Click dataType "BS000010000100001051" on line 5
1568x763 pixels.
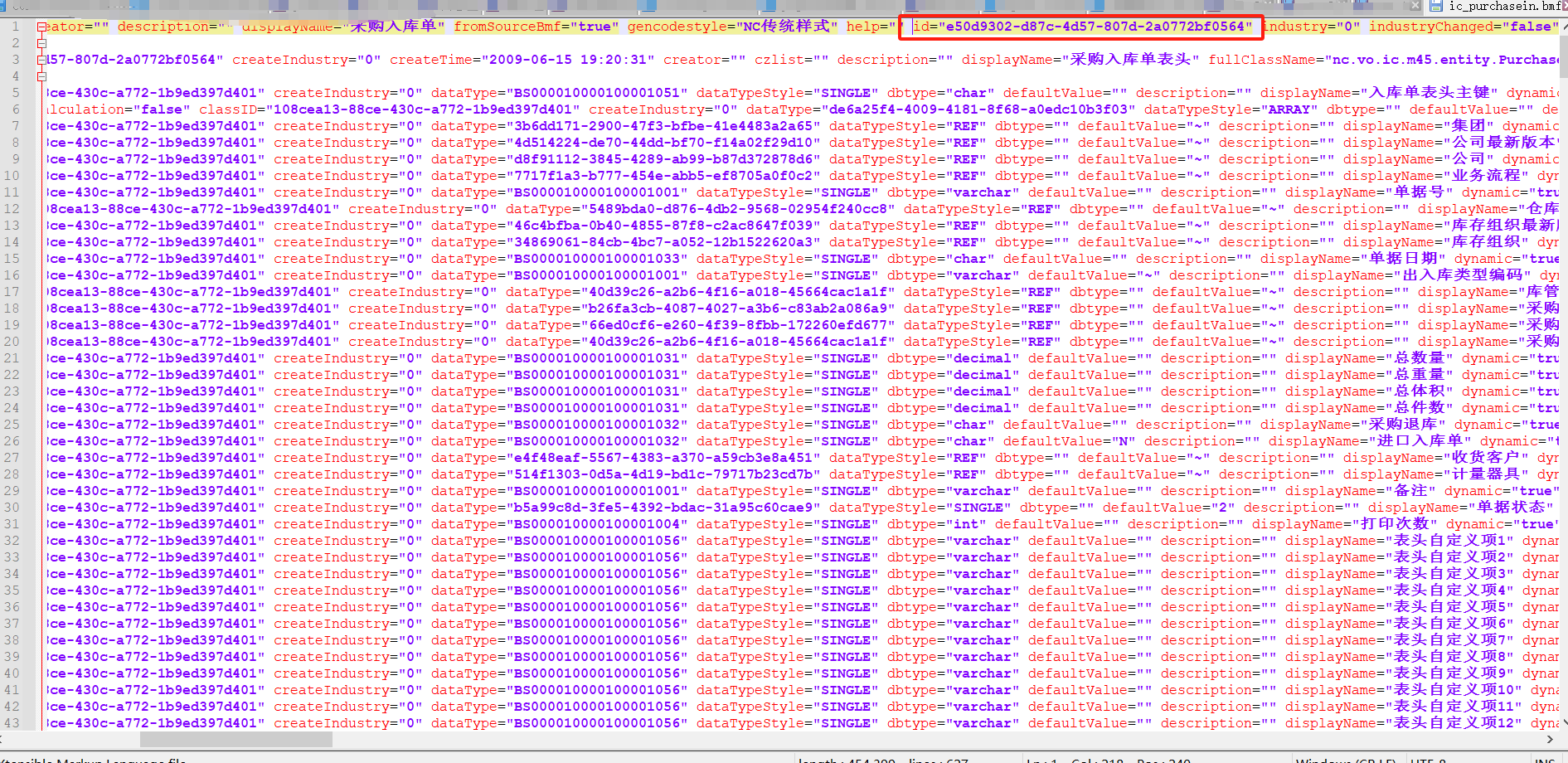560,93
